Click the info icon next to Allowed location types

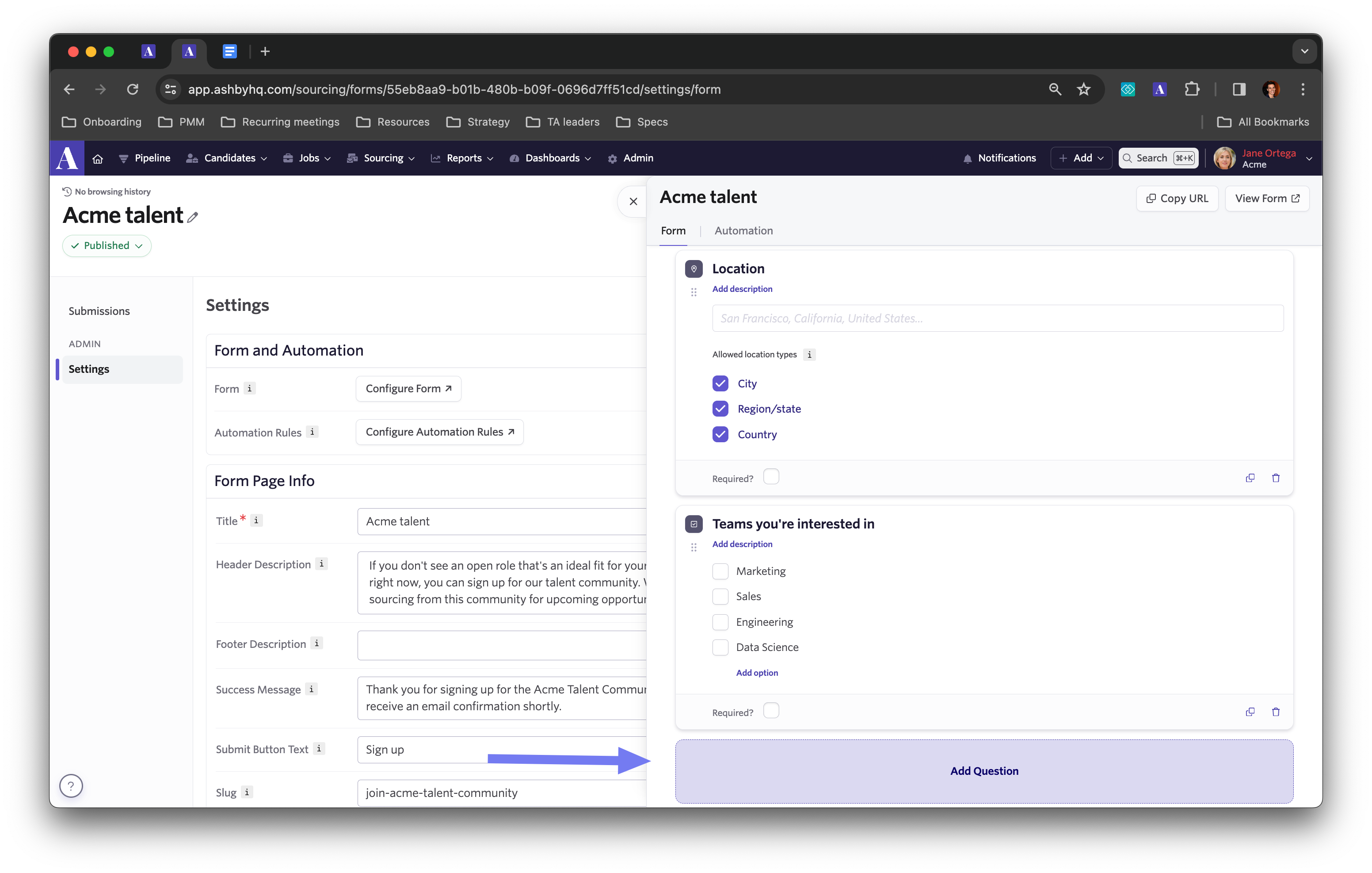809,355
